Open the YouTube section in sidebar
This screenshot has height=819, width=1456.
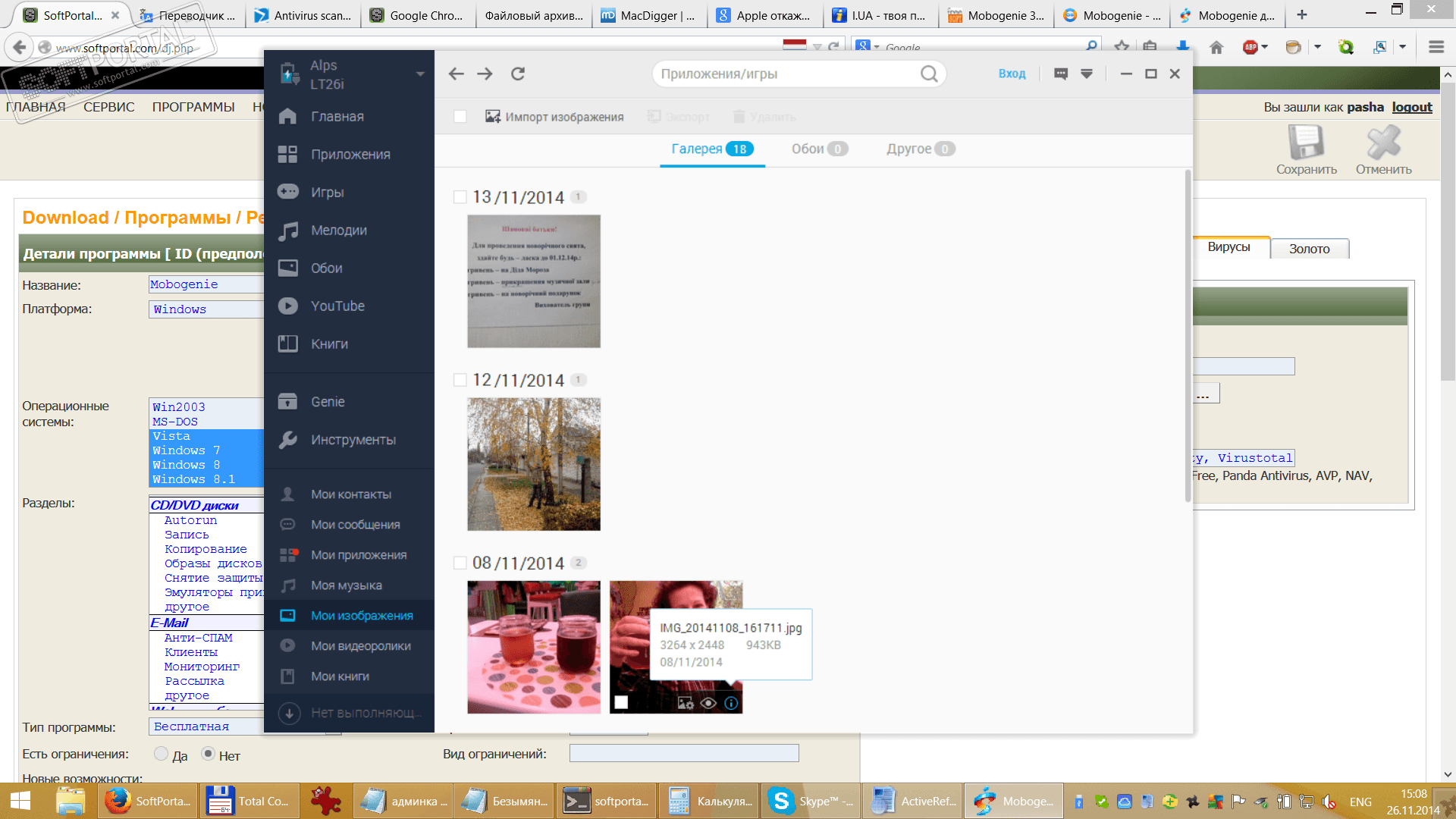click(337, 306)
